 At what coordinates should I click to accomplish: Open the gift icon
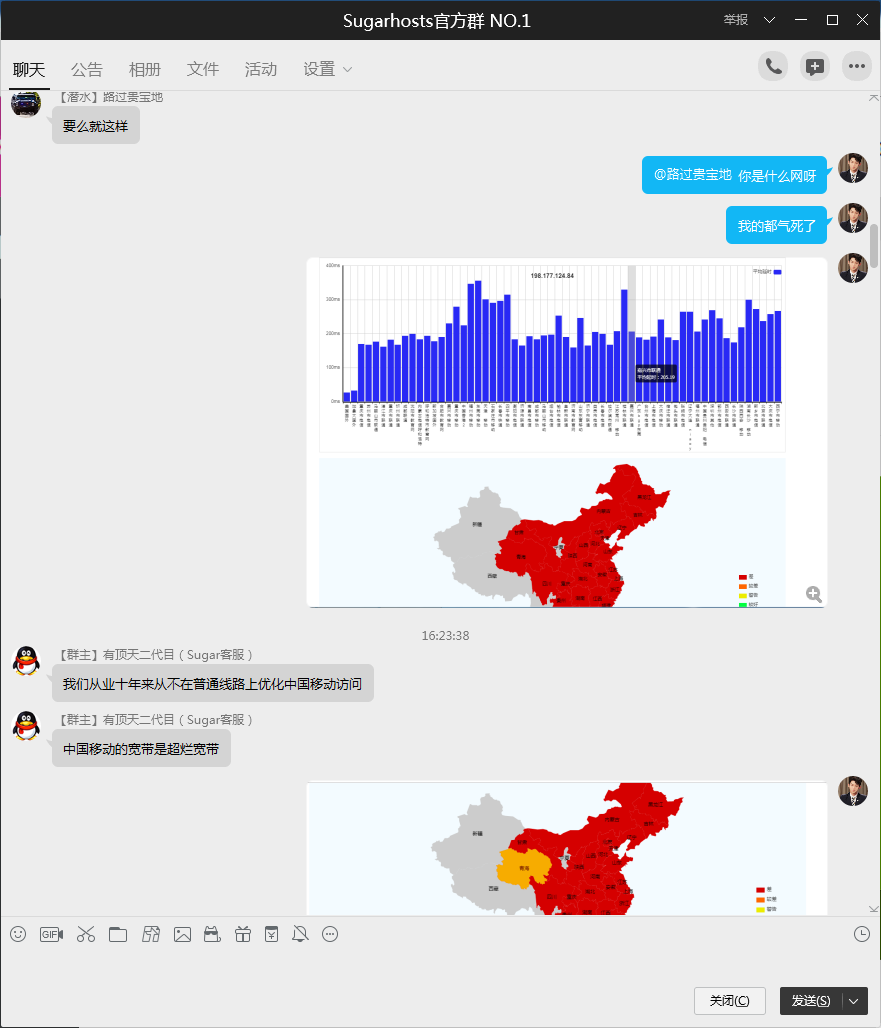243,934
